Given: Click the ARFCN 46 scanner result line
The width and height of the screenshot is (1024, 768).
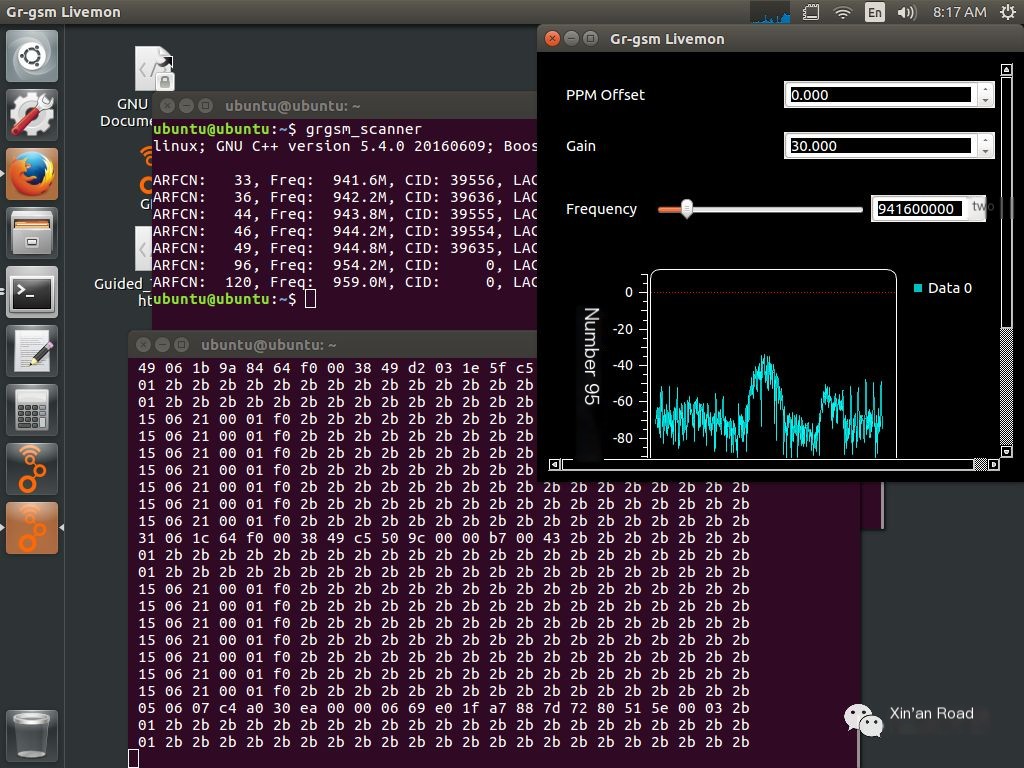Looking at the screenshot, I should click(x=345, y=231).
